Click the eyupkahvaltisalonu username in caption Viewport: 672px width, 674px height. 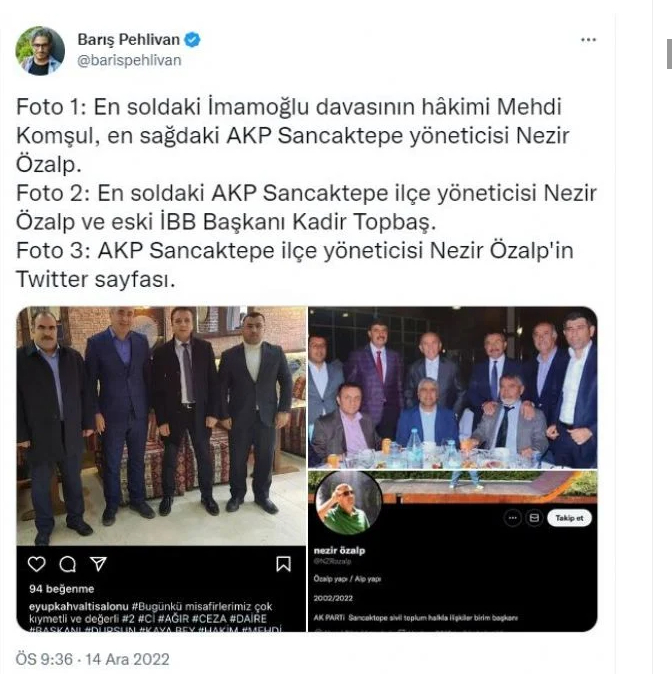[x=79, y=607]
